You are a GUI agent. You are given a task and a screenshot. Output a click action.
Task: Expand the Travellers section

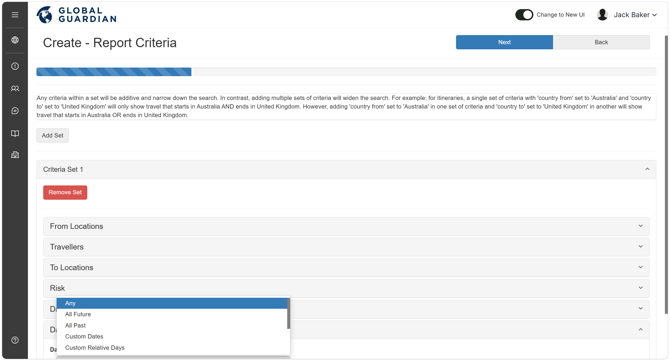click(346, 247)
